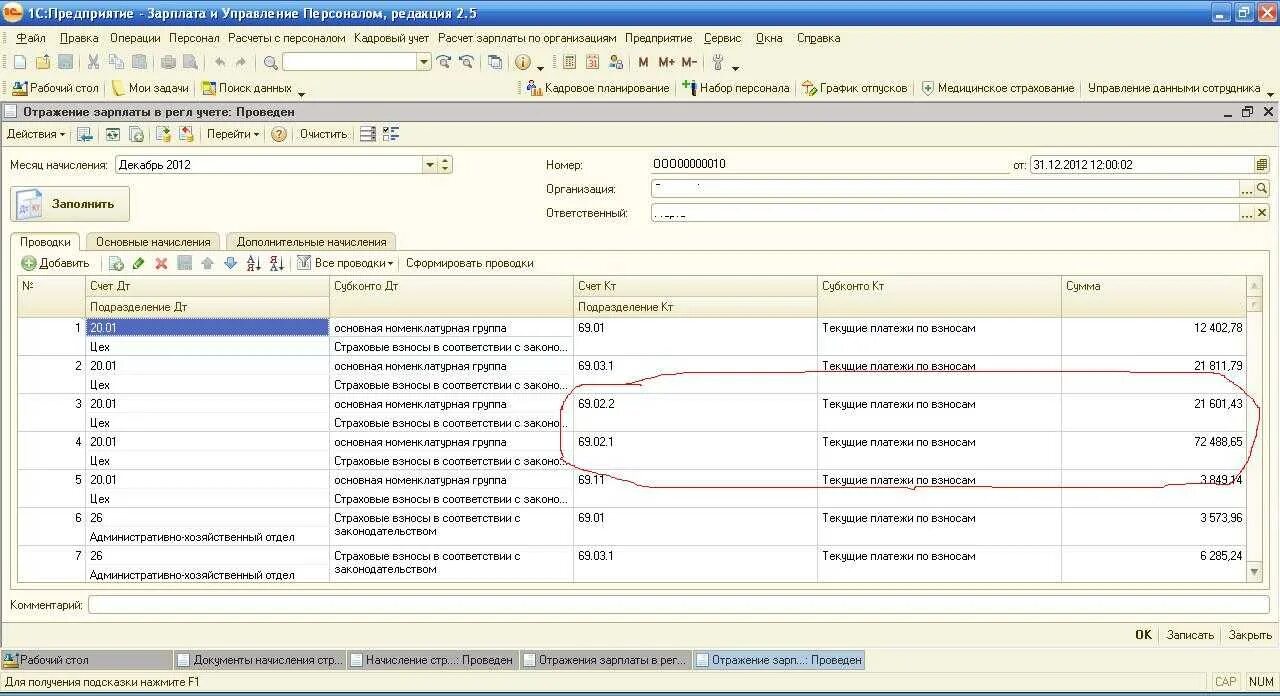
Task: Select the sum cell 72 488,65
Action: pyautogui.click(x=1154, y=442)
